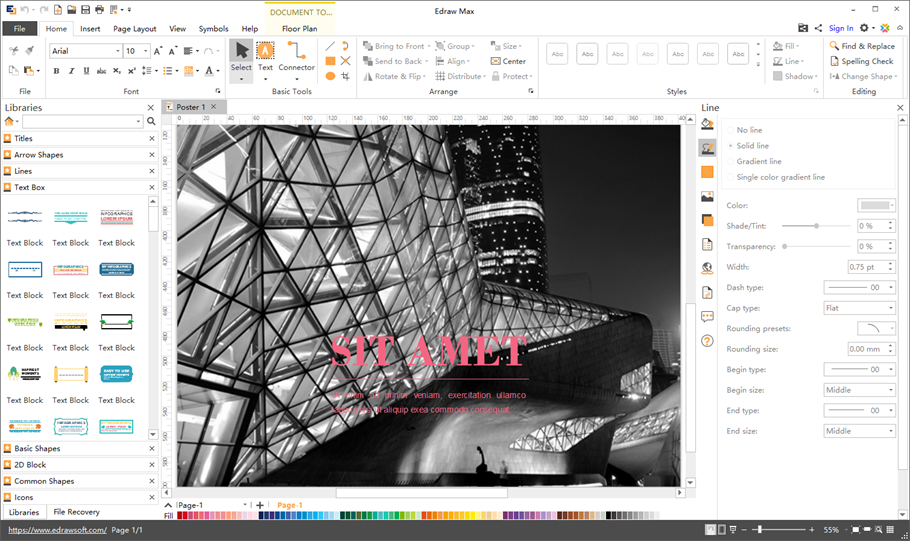Viewport: 910px width, 541px height.
Task: Click Find & Replace button
Action: 861,46
